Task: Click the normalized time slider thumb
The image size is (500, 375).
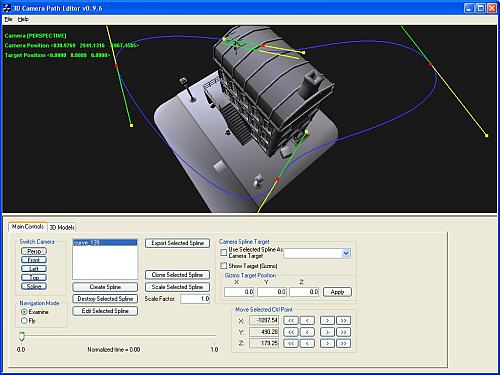Action: point(22,336)
